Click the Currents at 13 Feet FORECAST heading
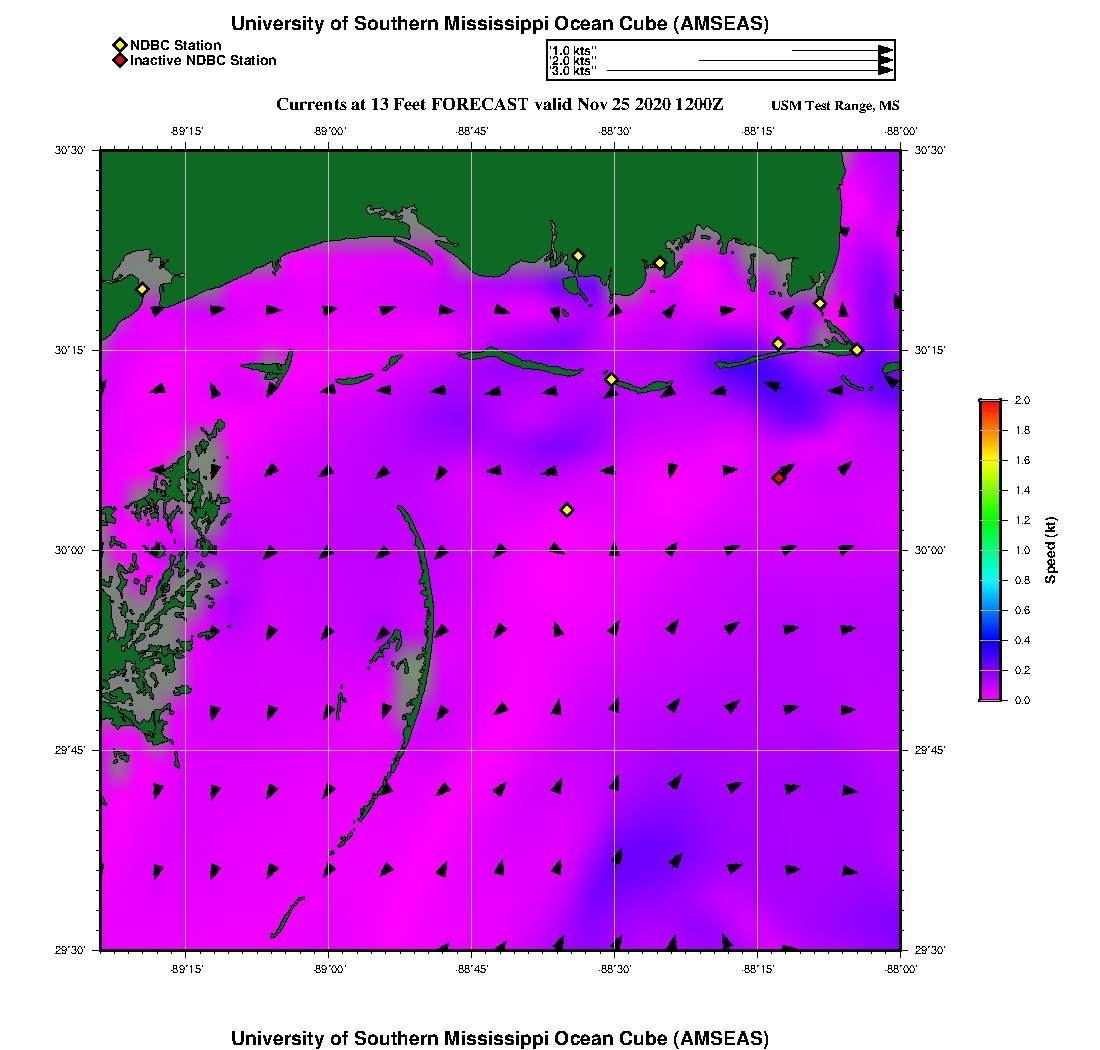The width and height of the screenshot is (1100, 1050). [x=499, y=104]
